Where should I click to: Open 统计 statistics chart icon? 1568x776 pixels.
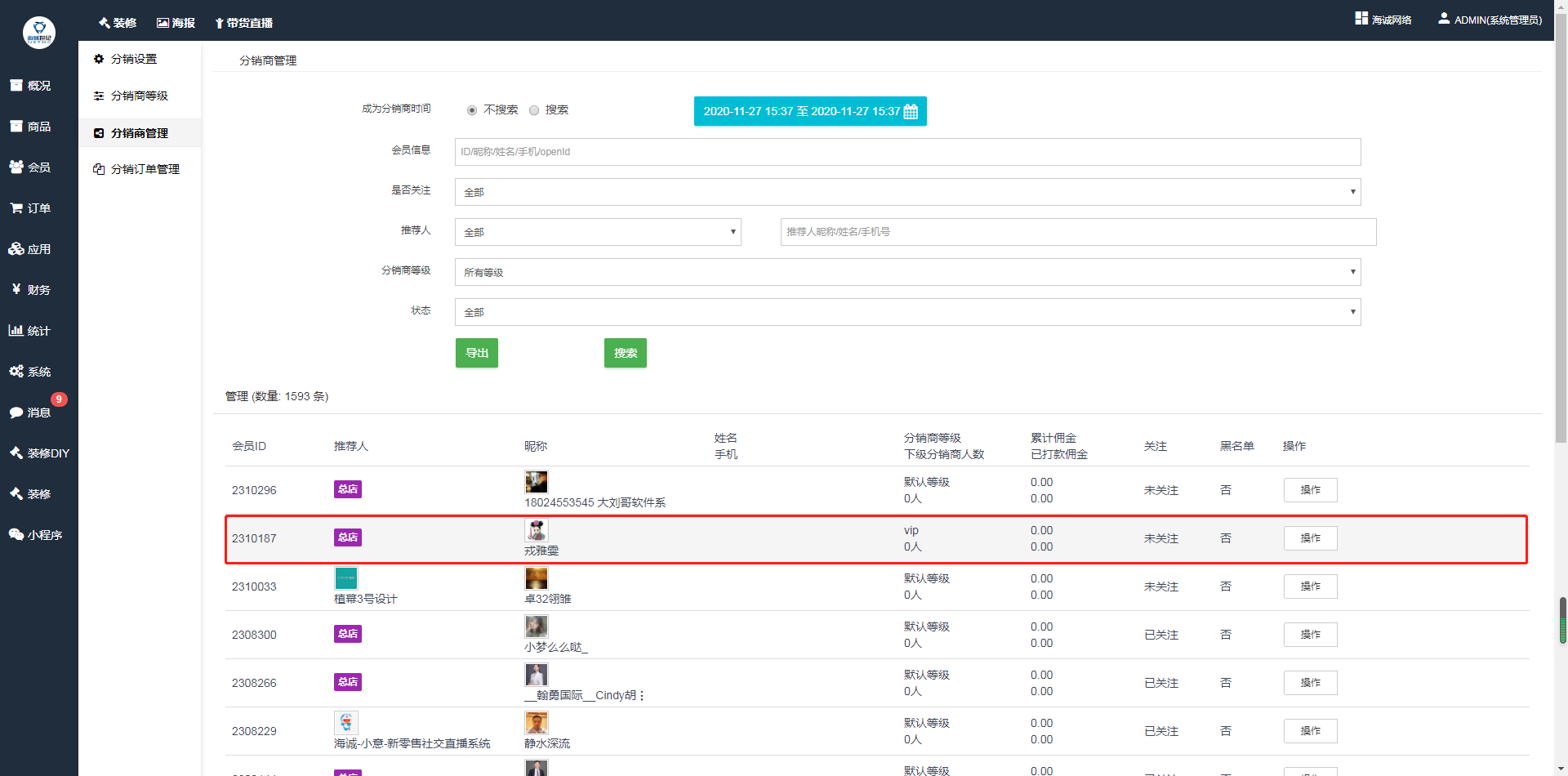16,330
